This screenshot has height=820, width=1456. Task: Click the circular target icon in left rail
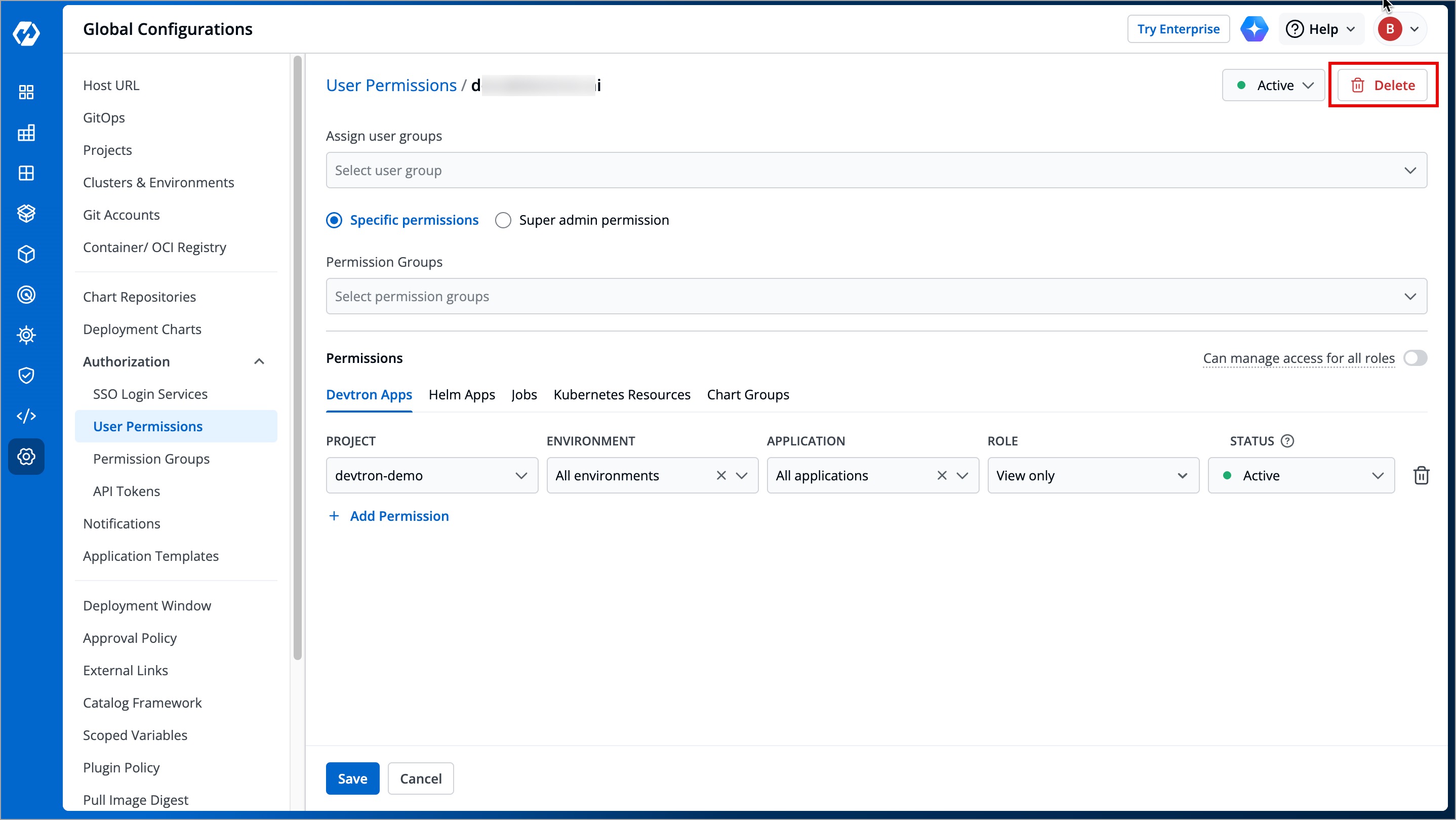coord(26,295)
